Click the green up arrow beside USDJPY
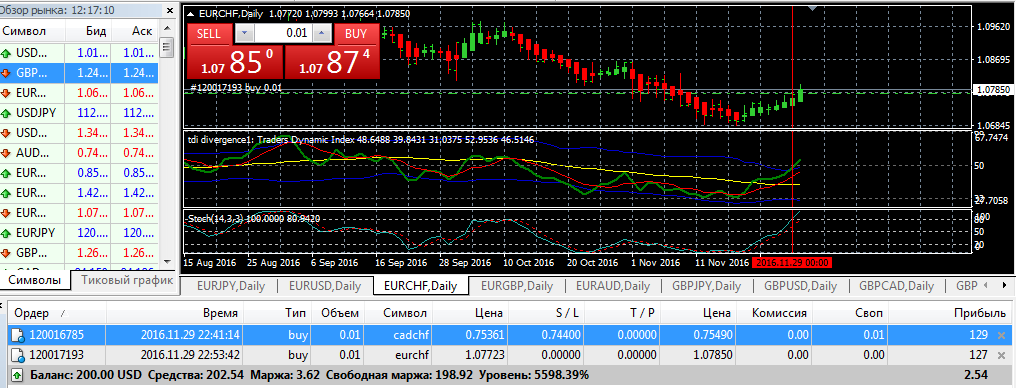Image resolution: width=1016 pixels, height=388 pixels. [x=7, y=113]
